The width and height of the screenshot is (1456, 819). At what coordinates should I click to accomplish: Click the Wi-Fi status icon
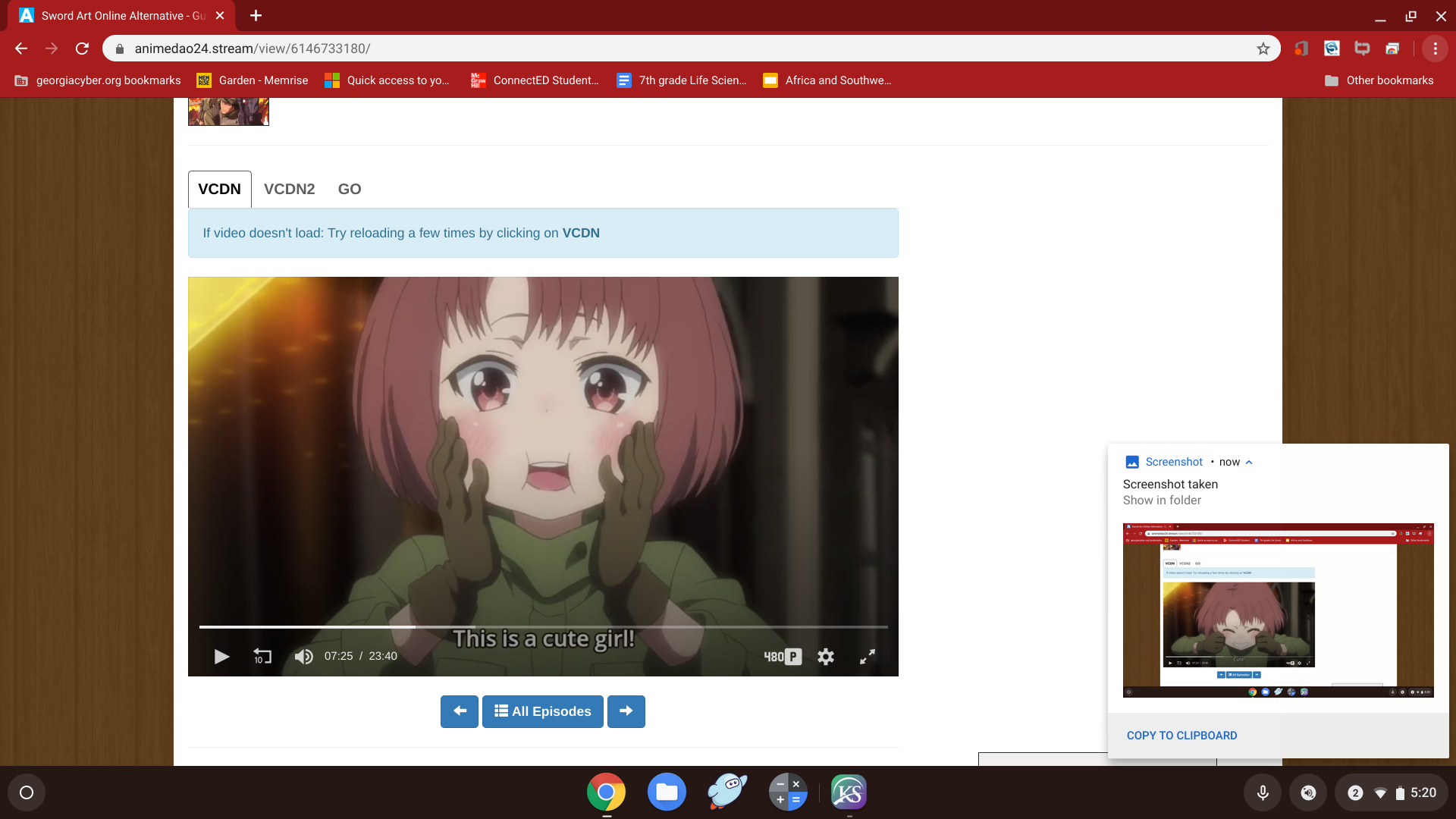point(1381,793)
